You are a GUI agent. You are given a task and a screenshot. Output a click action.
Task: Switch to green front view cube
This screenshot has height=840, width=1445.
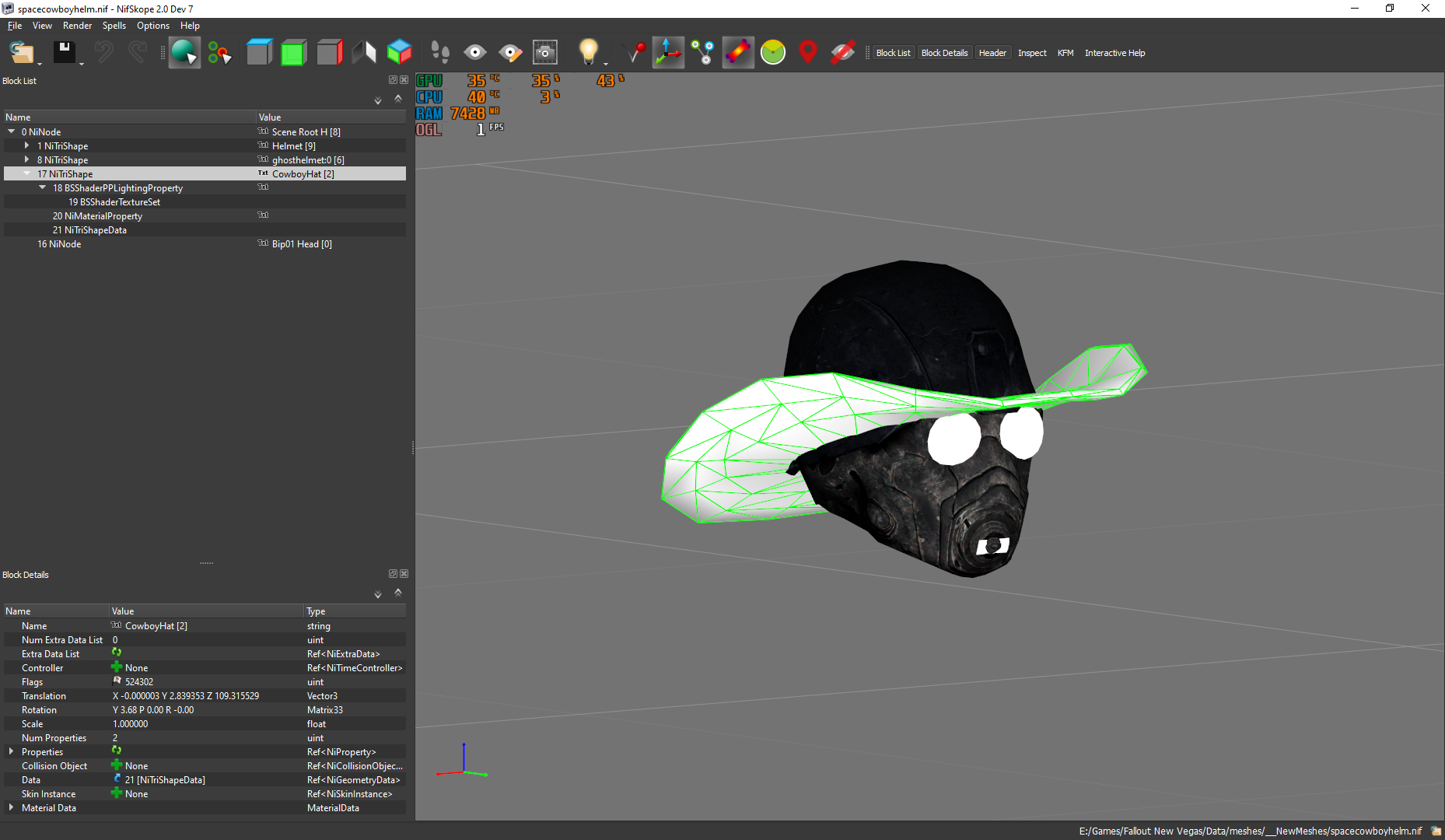[294, 53]
